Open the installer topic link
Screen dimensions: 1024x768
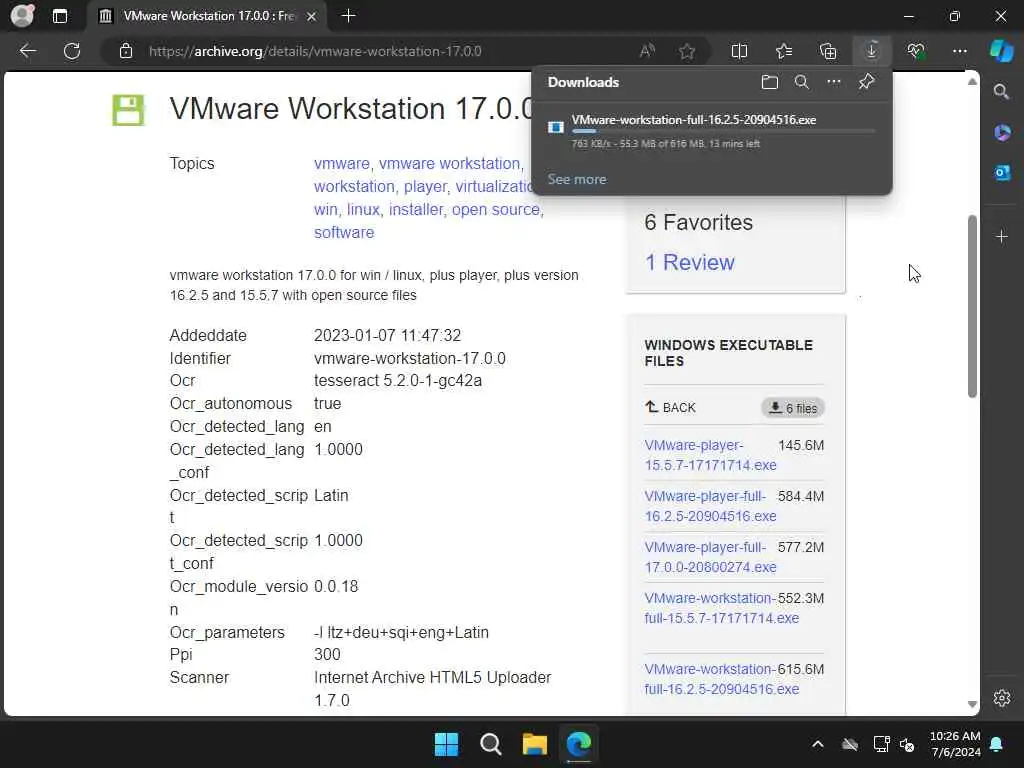point(415,210)
